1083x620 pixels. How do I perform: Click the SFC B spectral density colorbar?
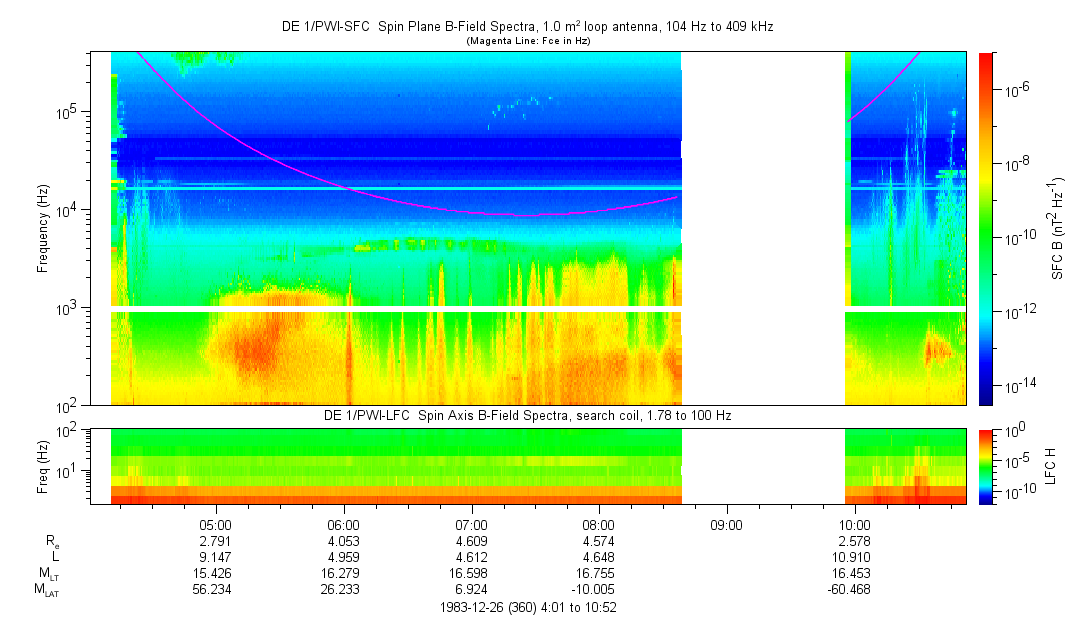tap(985, 228)
